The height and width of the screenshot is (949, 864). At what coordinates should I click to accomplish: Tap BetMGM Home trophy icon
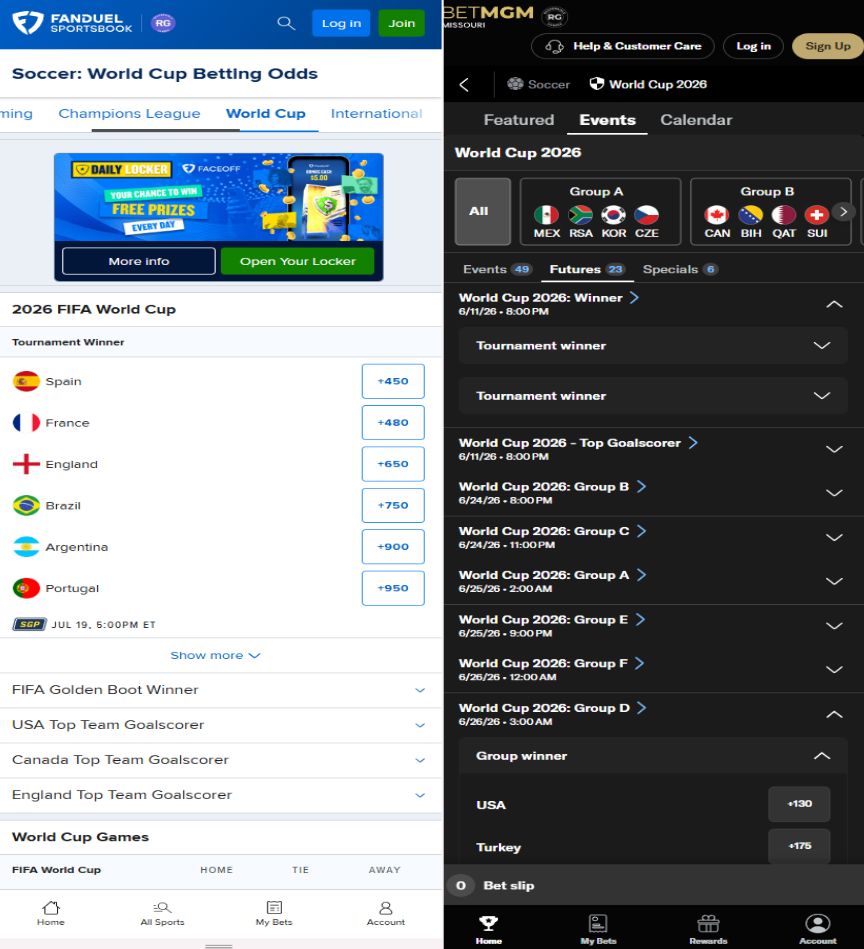coord(488,928)
